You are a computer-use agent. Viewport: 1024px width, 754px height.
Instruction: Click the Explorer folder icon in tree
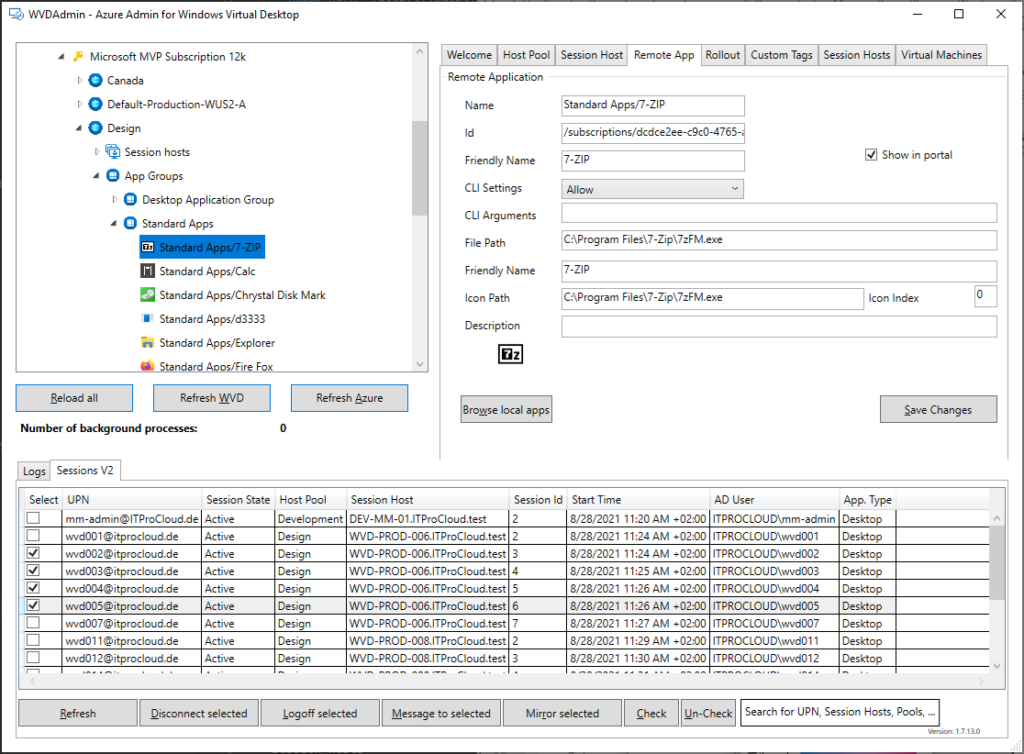[148, 343]
